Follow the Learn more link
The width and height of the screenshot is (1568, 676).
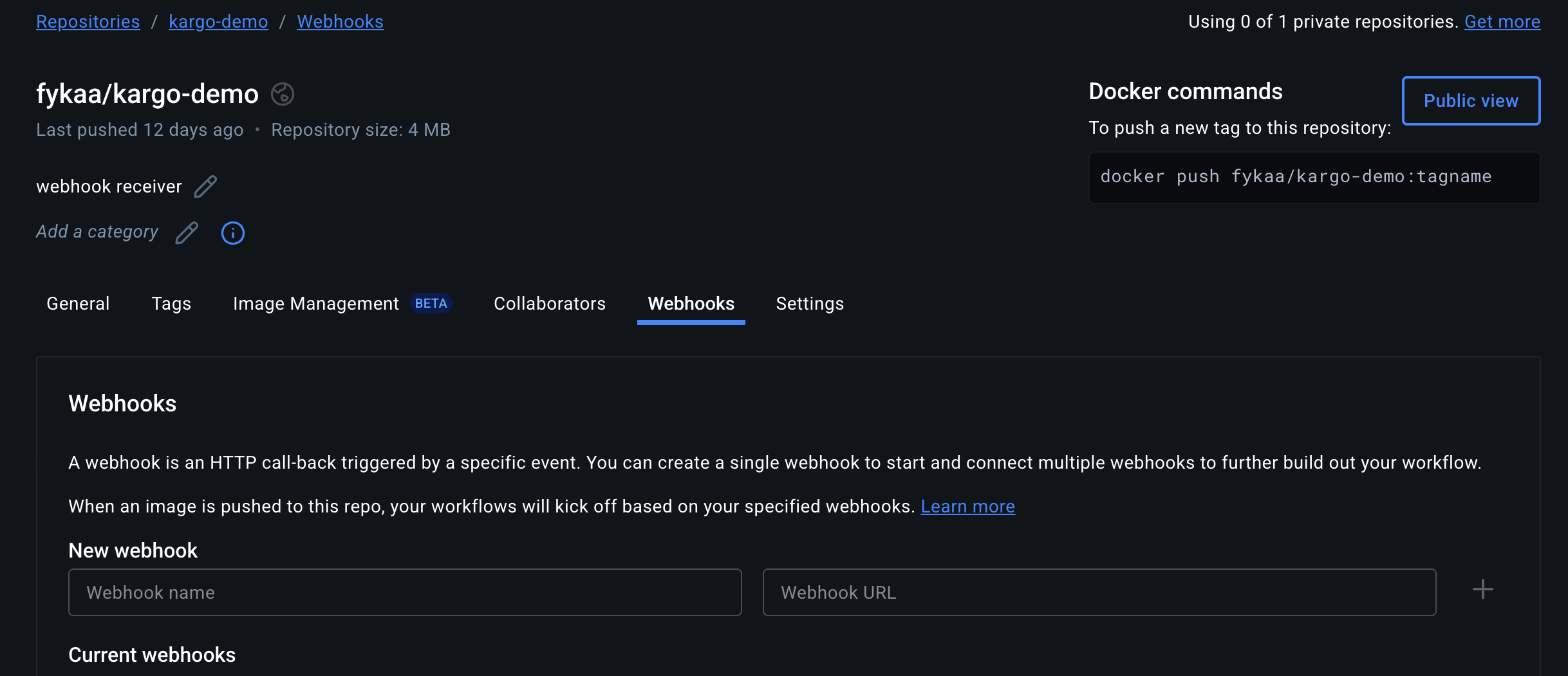[x=967, y=506]
